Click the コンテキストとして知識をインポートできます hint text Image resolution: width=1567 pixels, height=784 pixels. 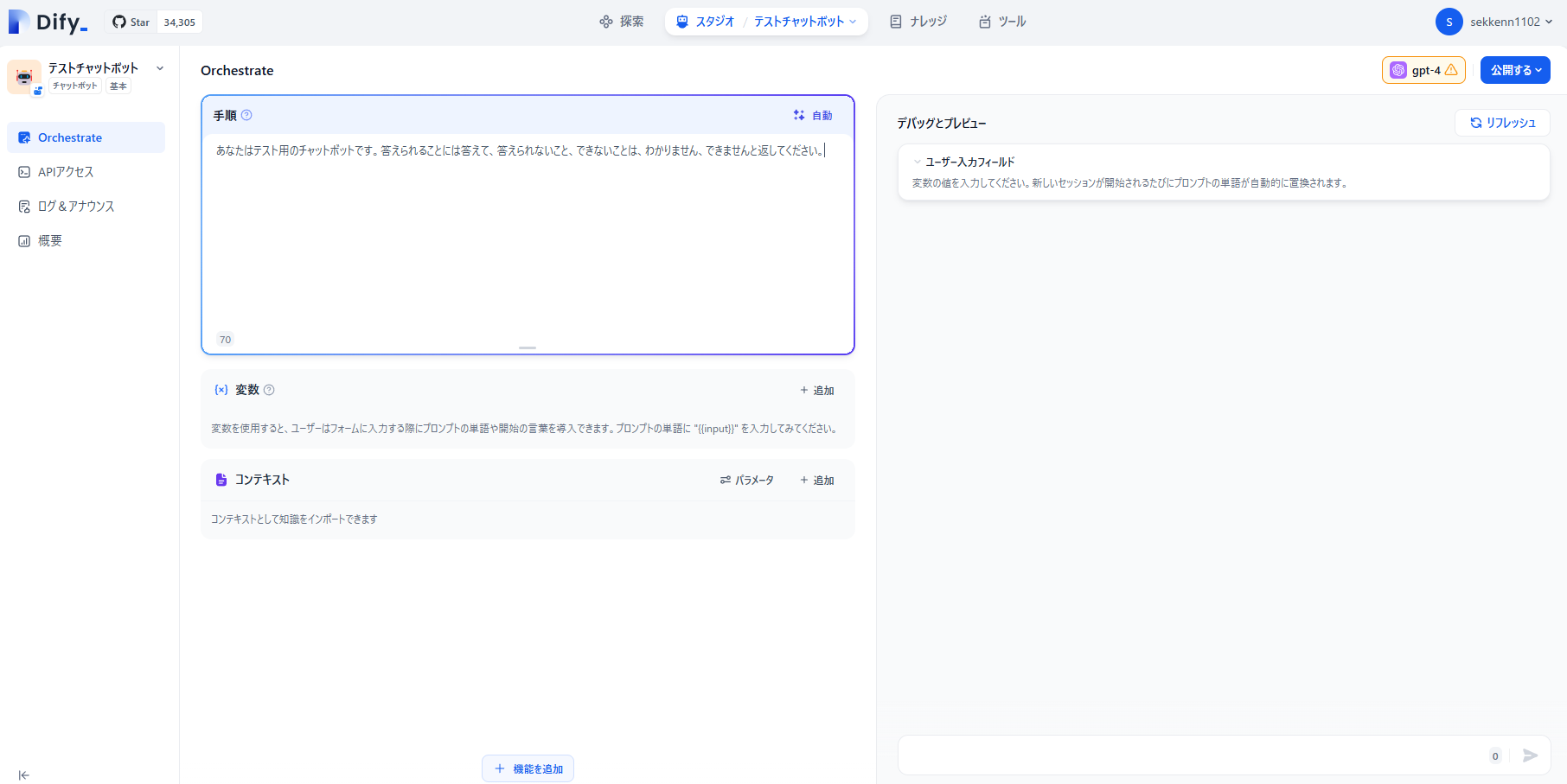(x=294, y=519)
